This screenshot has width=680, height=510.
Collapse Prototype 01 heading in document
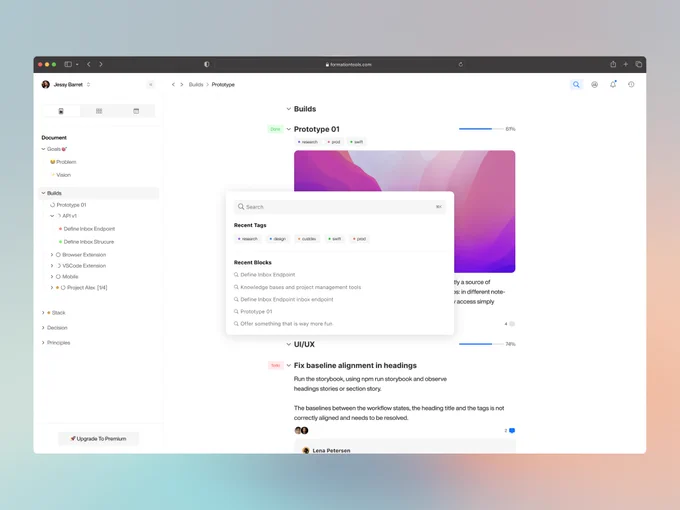[x=288, y=129]
